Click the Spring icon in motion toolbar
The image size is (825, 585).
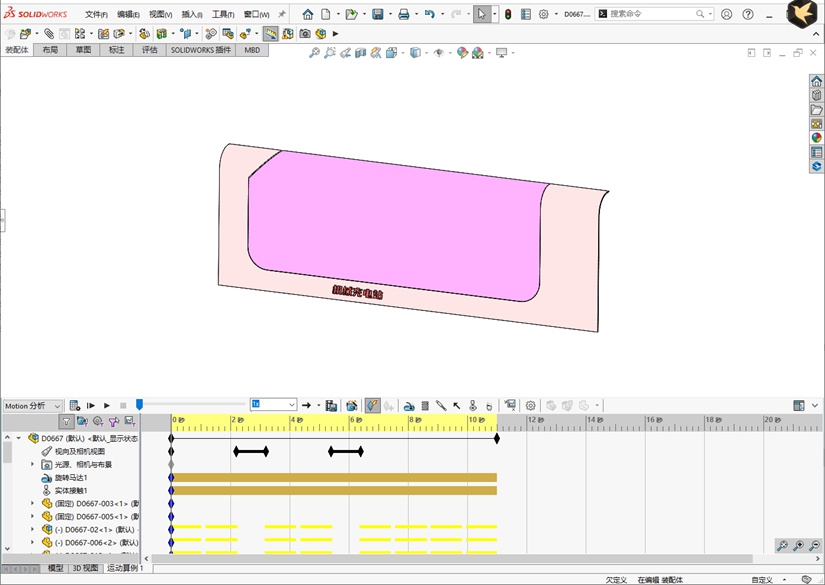pos(425,406)
